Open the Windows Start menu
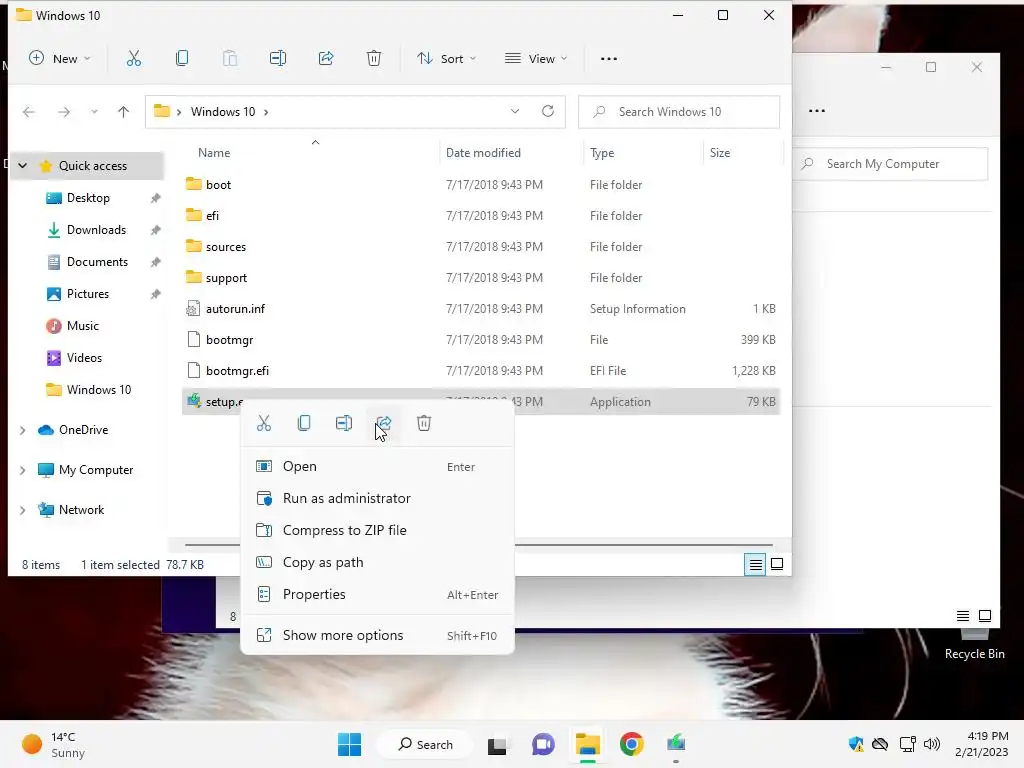The height and width of the screenshot is (768, 1024). pyautogui.click(x=349, y=744)
